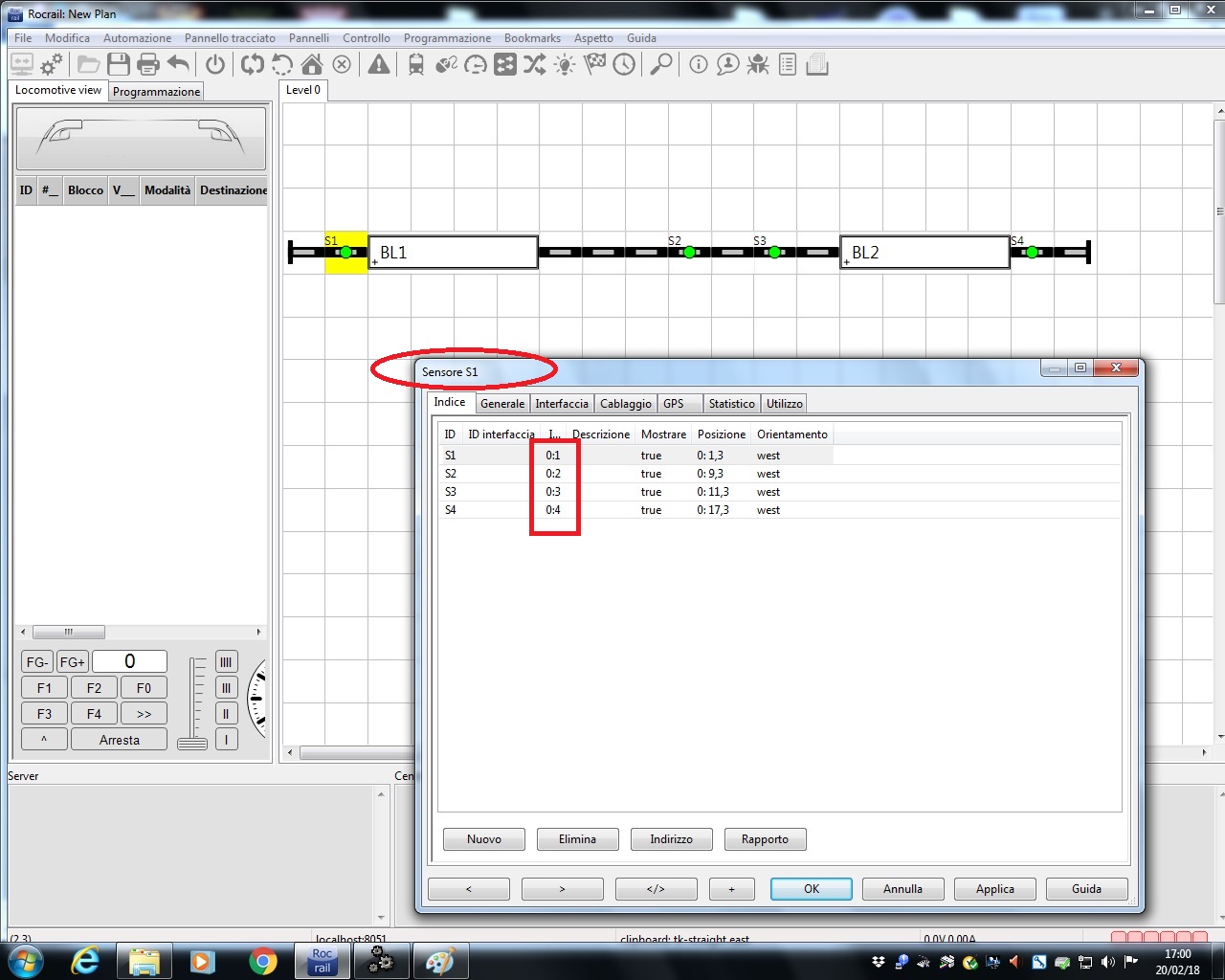Switch to the Interfaccia tab
This screenshot has width=1225, height=980.
[562, 404]
